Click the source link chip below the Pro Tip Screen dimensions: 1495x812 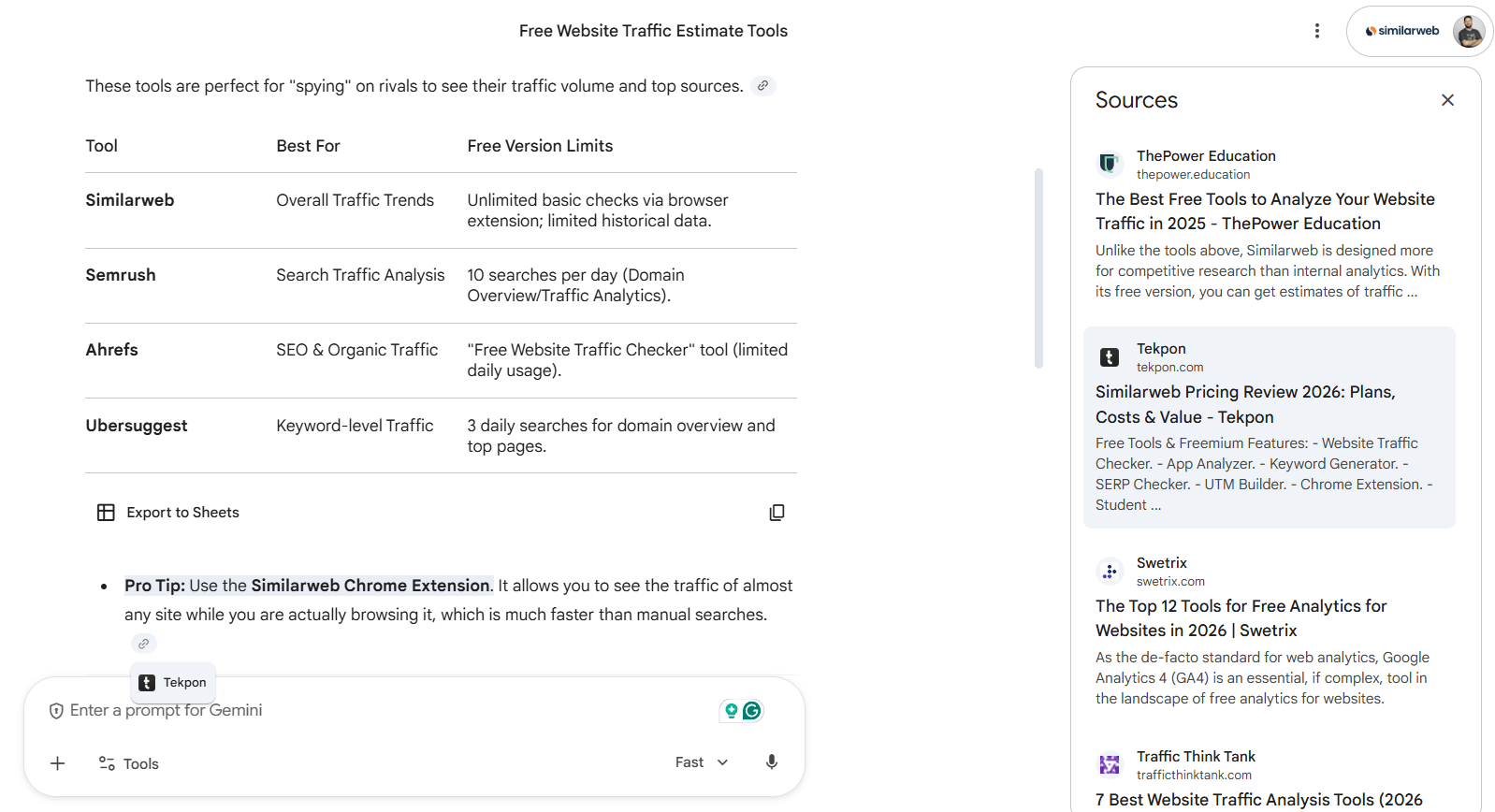click(x=143, y=644)
